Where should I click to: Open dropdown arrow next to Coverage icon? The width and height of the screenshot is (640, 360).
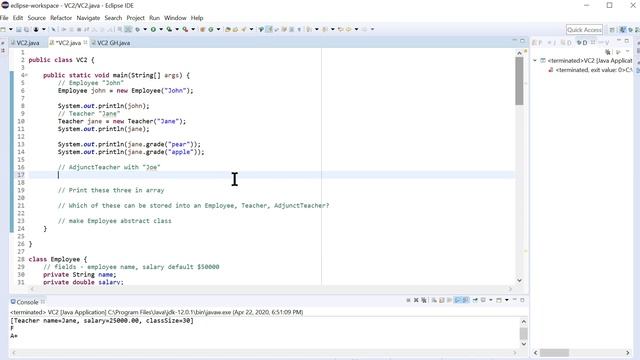click(177, 29)
